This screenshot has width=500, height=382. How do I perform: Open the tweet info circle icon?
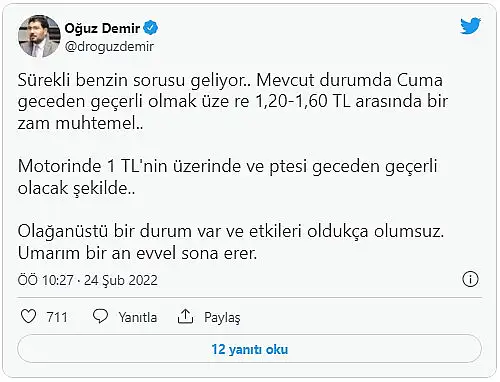(470, 279)
